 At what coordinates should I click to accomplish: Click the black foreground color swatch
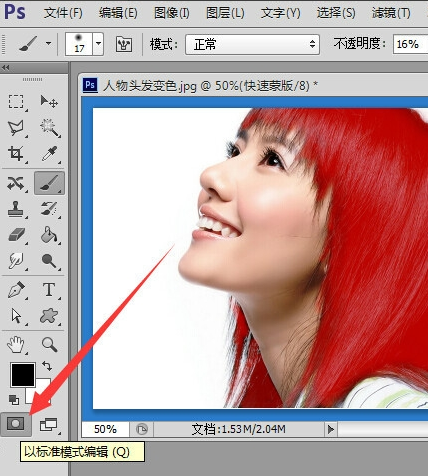(x=23, y=375)
